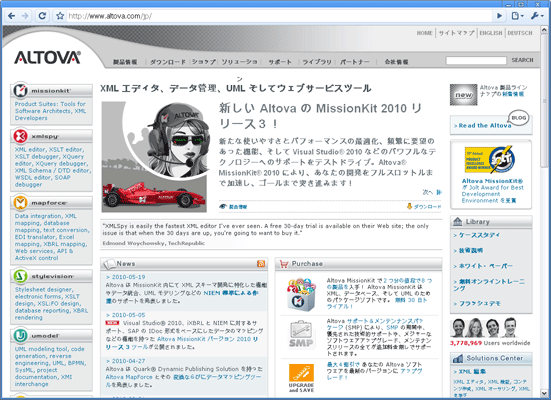This screenshot has width=551, height=400.
Task: Click the BLOG speech bubble icon
Action: click(519, 118)
